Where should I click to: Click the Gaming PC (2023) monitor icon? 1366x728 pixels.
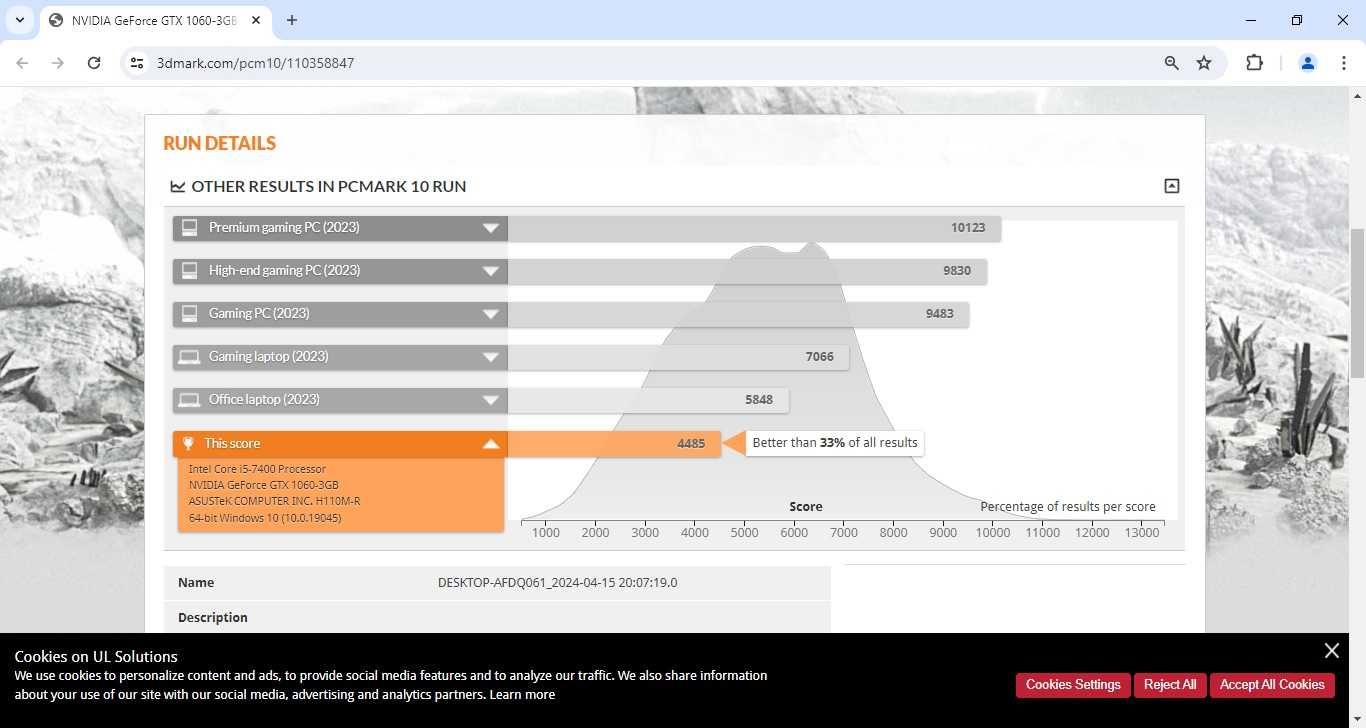click(189, 314)
